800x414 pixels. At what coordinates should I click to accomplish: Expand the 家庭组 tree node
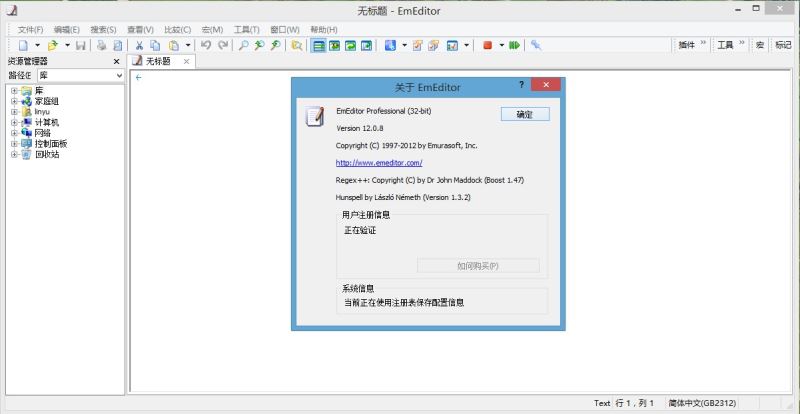point(14,101)
